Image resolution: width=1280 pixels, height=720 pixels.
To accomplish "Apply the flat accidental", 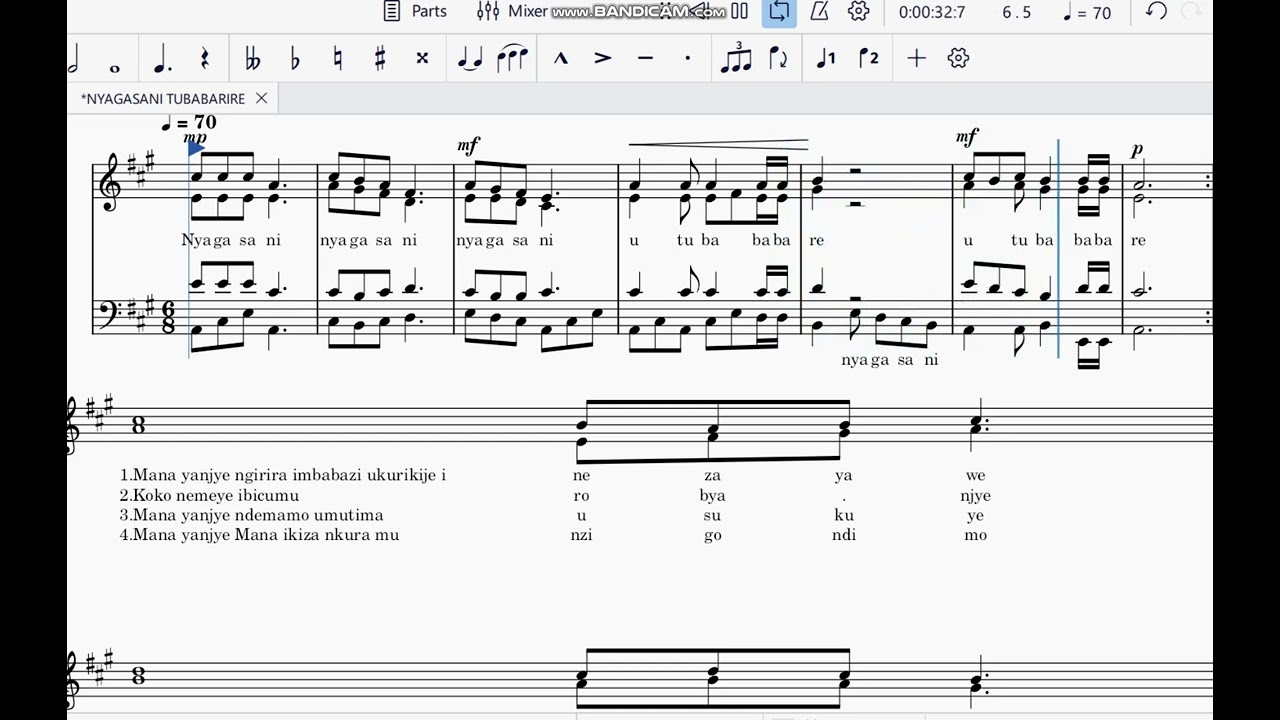I will 294,59.
